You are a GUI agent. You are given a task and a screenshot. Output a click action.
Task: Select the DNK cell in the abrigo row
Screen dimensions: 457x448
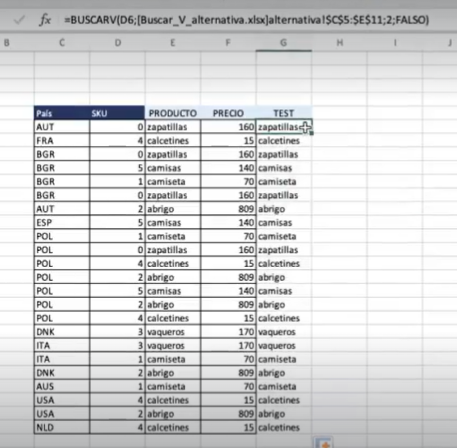[62, 373]
